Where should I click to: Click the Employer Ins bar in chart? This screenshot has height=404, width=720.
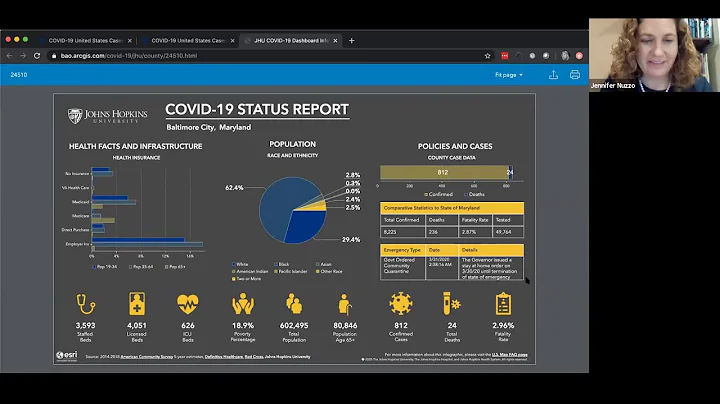[147, 244]
